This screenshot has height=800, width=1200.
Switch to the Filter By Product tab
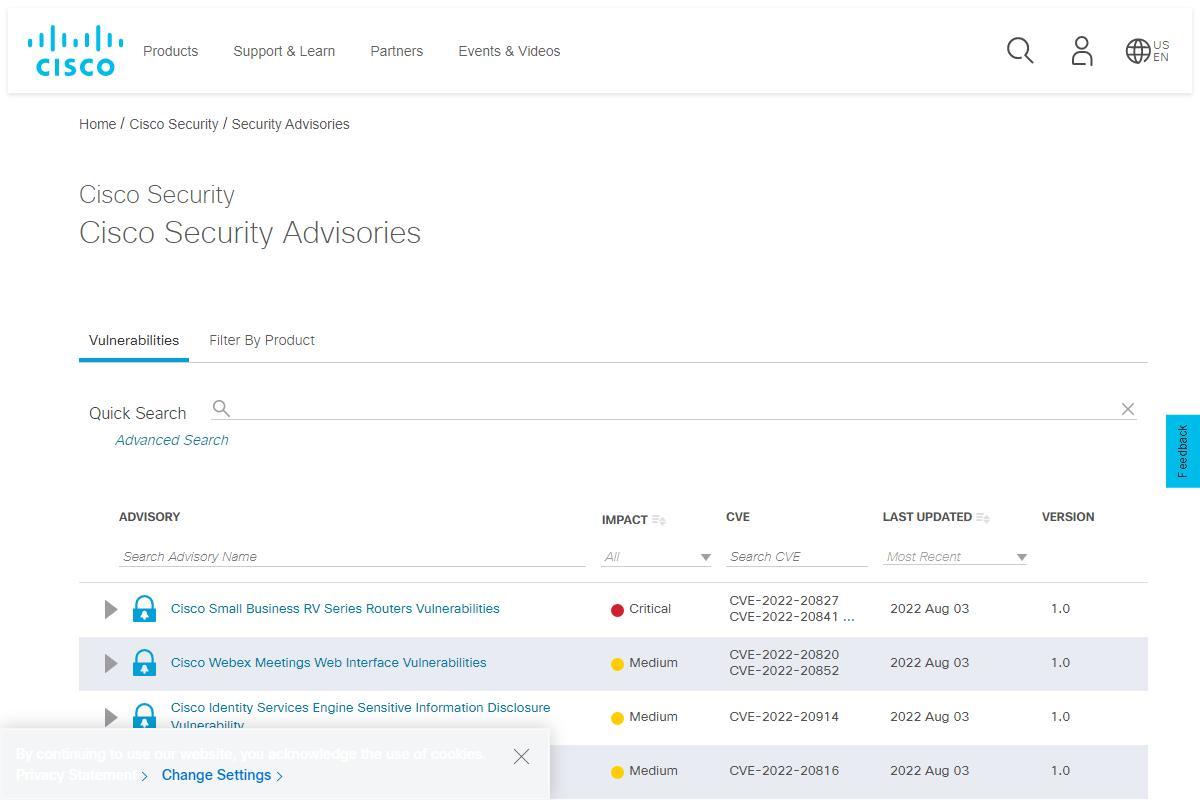[262, 340]
